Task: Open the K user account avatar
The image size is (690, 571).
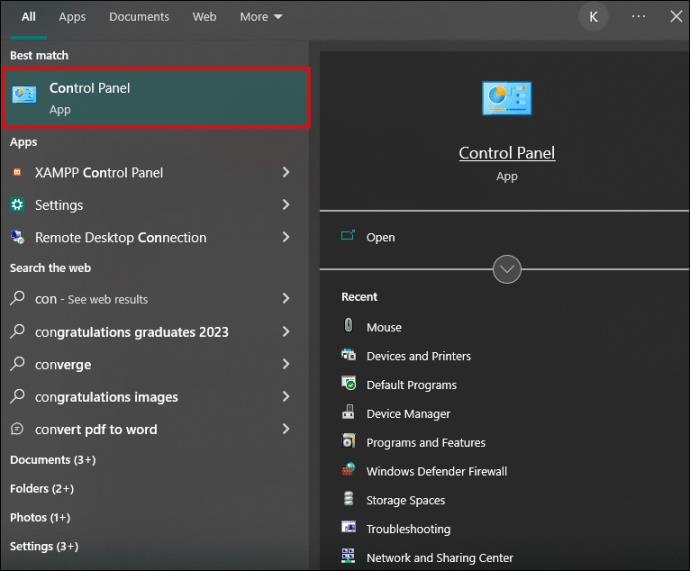Action: [x=593, y=17]
